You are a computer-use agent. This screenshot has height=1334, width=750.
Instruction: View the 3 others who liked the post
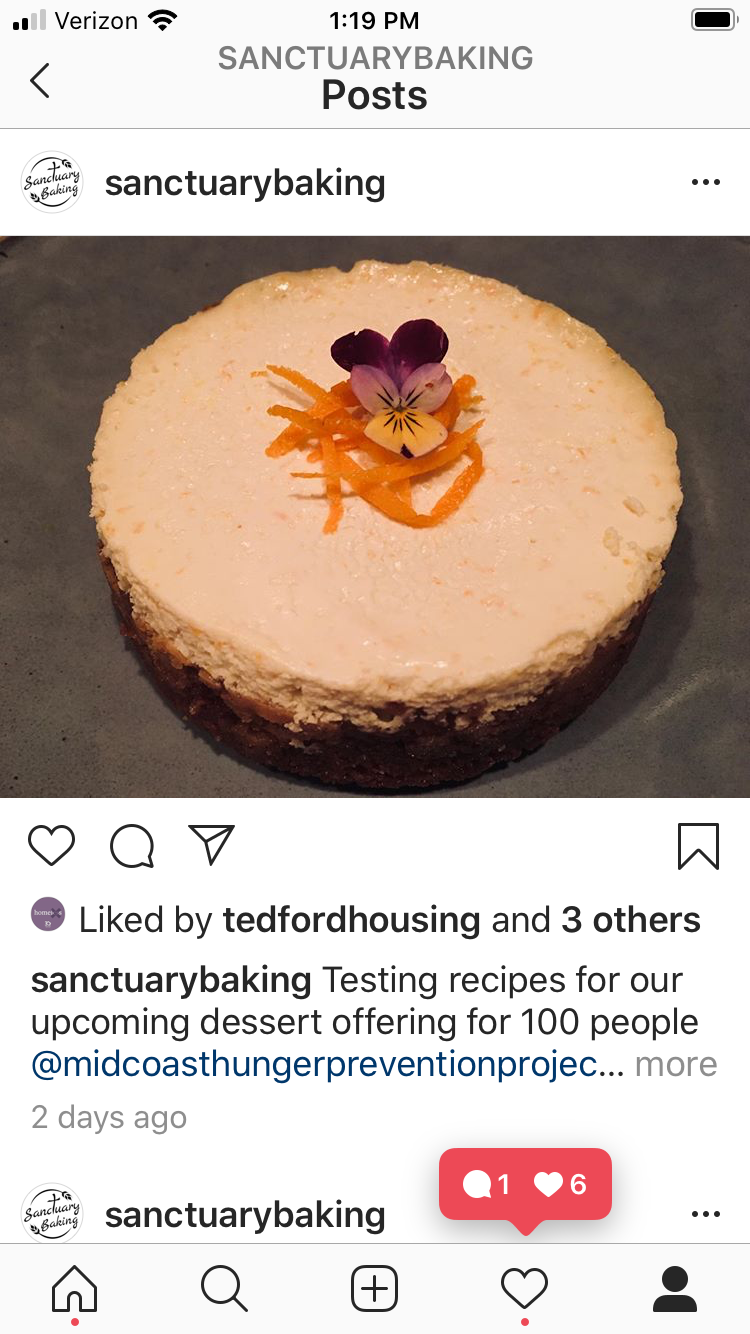[x=631, y=919]
